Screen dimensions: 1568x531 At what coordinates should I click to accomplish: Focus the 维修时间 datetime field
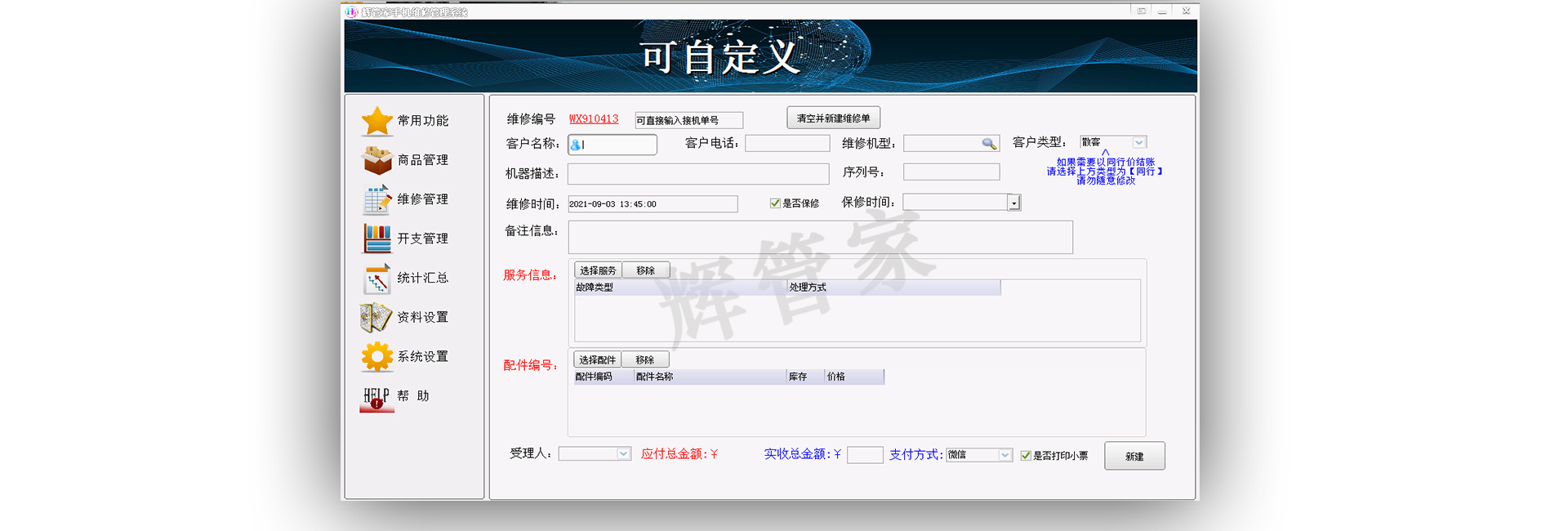click(x=653, y=204)
